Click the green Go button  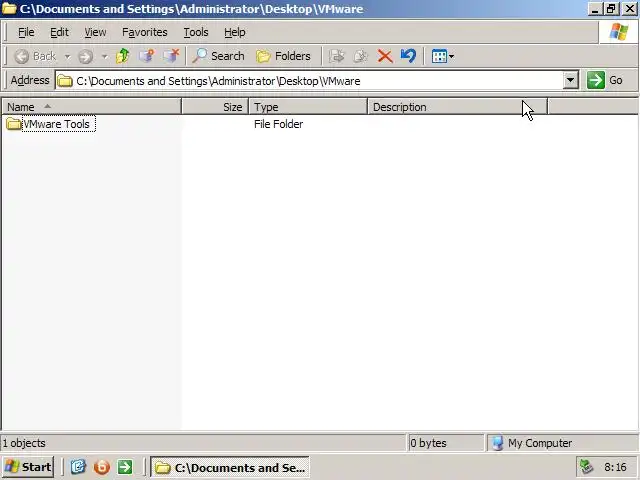(x=606, y=80)
